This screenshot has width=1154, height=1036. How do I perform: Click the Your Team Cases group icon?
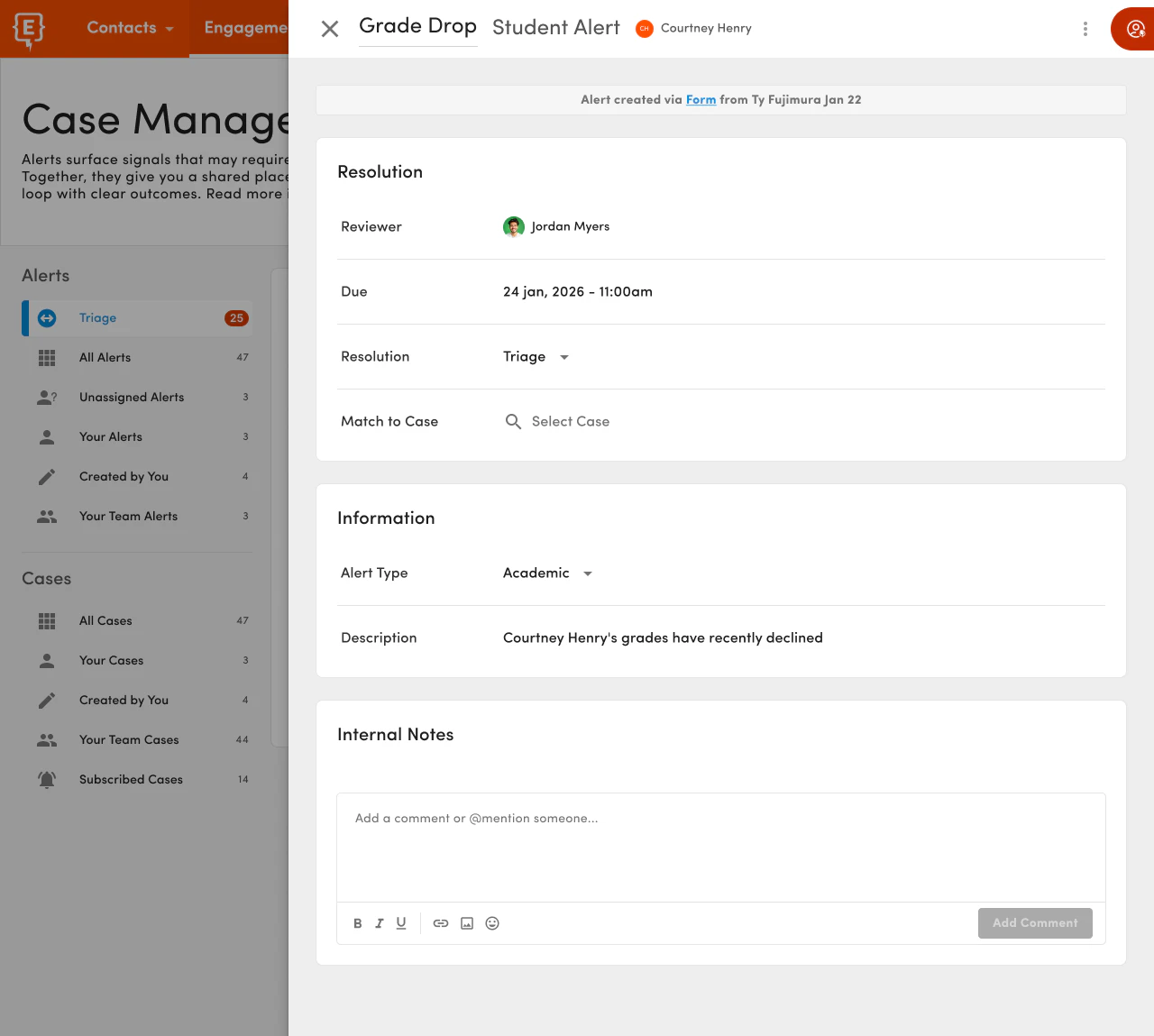click(x=47, y=740)
